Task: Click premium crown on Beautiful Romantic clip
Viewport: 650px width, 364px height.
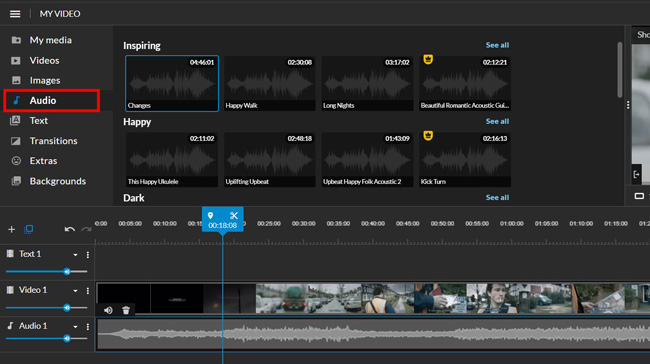Action: click(x=428, y=59)
